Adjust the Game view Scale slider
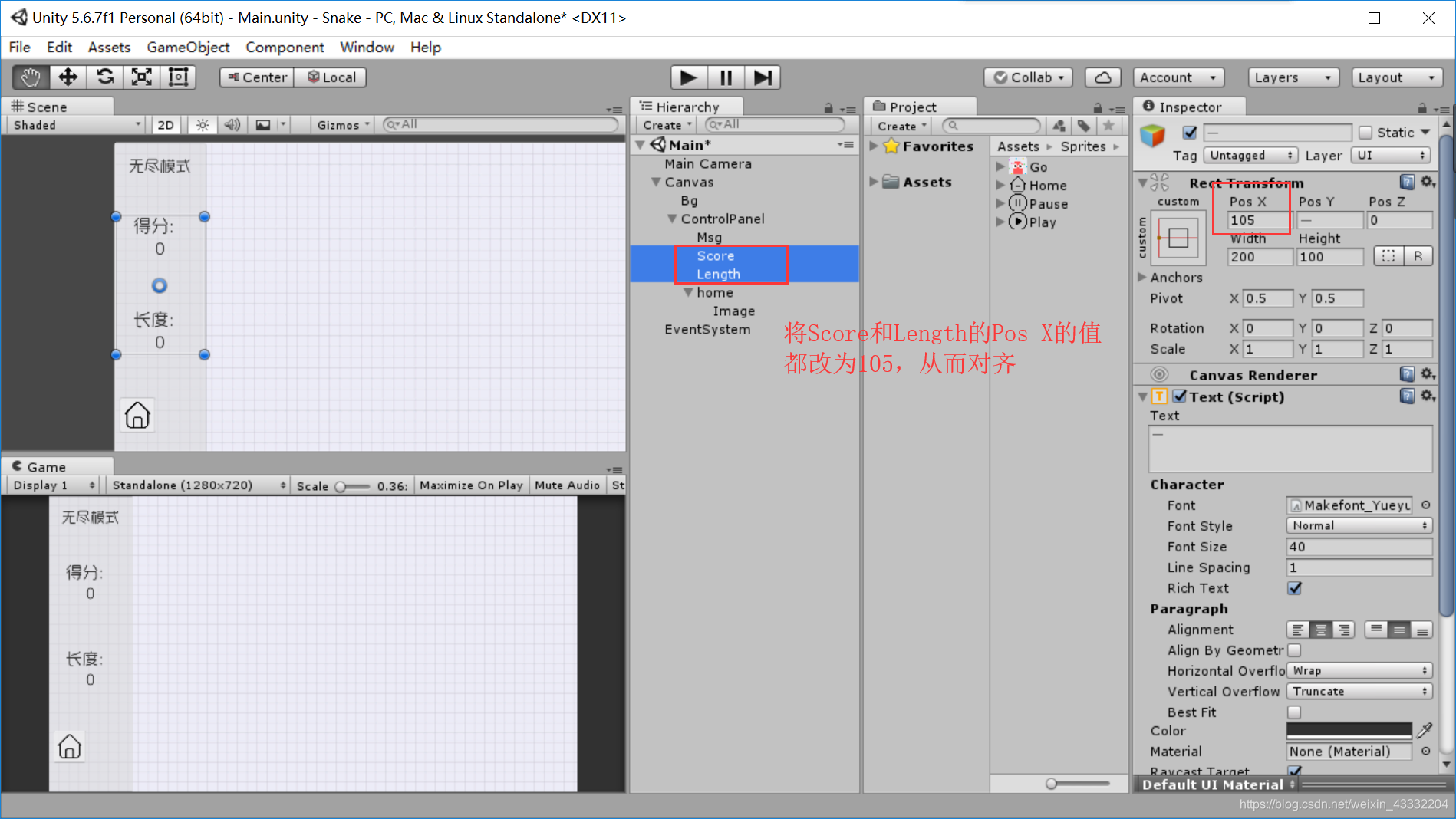Screen dimensions: 1456x819 [352, 486]
